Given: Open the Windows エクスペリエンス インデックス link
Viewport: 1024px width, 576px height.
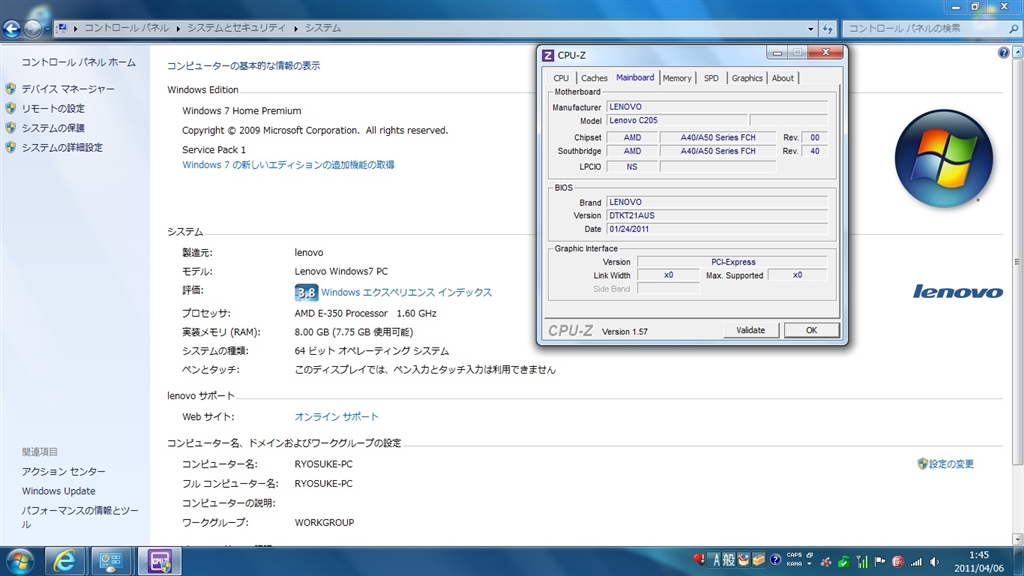Looking at the screenshot, I should tap(406, 293).
